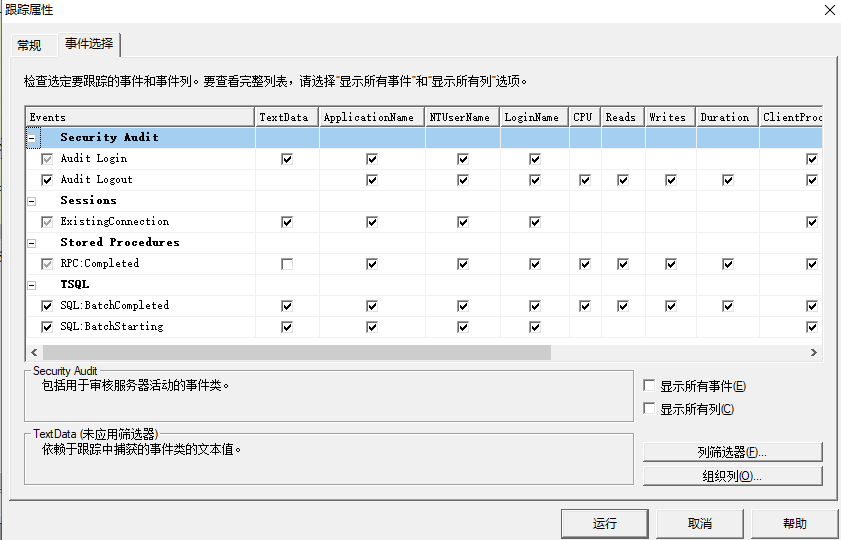Select the TSQL category label
The height and width of the screenshot is (540, 841).
(75, 284)
